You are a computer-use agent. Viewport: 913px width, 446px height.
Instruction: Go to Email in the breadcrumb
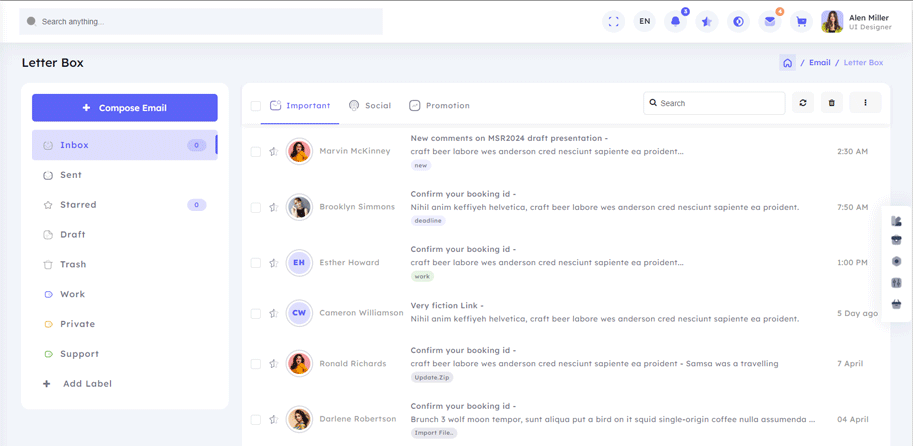point(819,63)
